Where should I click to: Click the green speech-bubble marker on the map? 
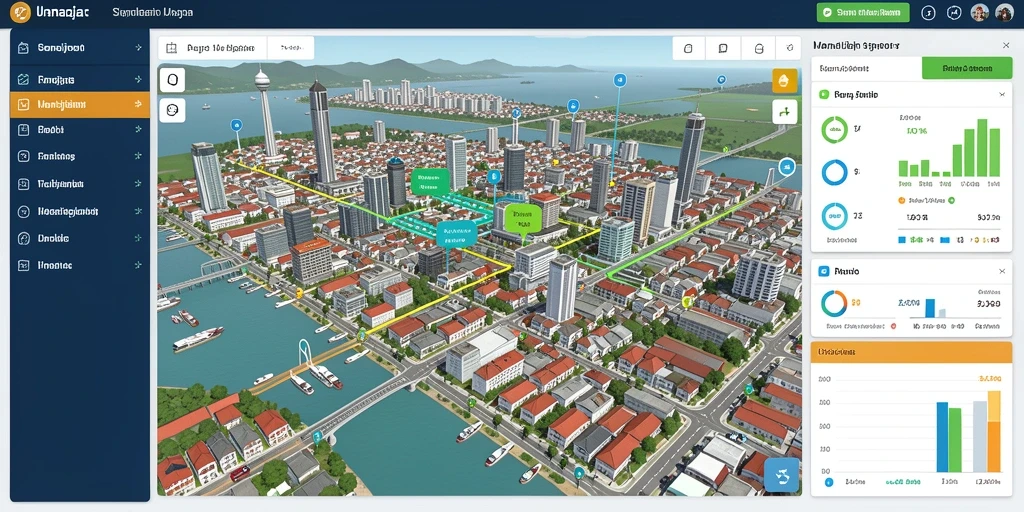click(523, 218)
